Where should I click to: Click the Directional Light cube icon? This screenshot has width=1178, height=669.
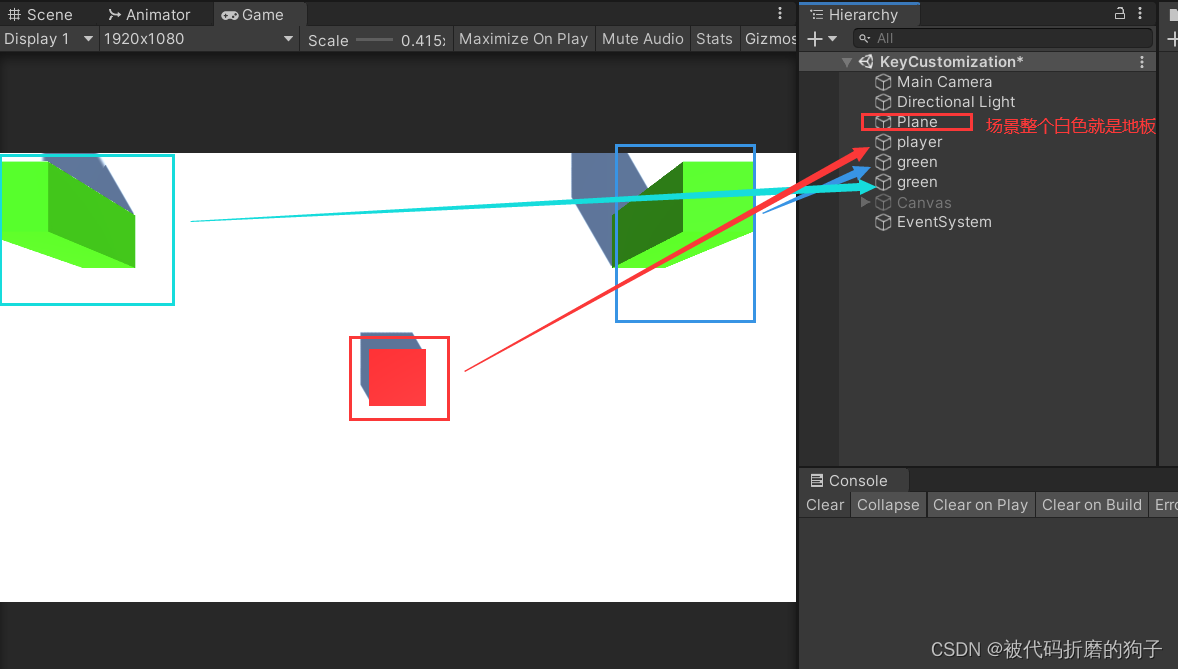[x=884, y=101]
